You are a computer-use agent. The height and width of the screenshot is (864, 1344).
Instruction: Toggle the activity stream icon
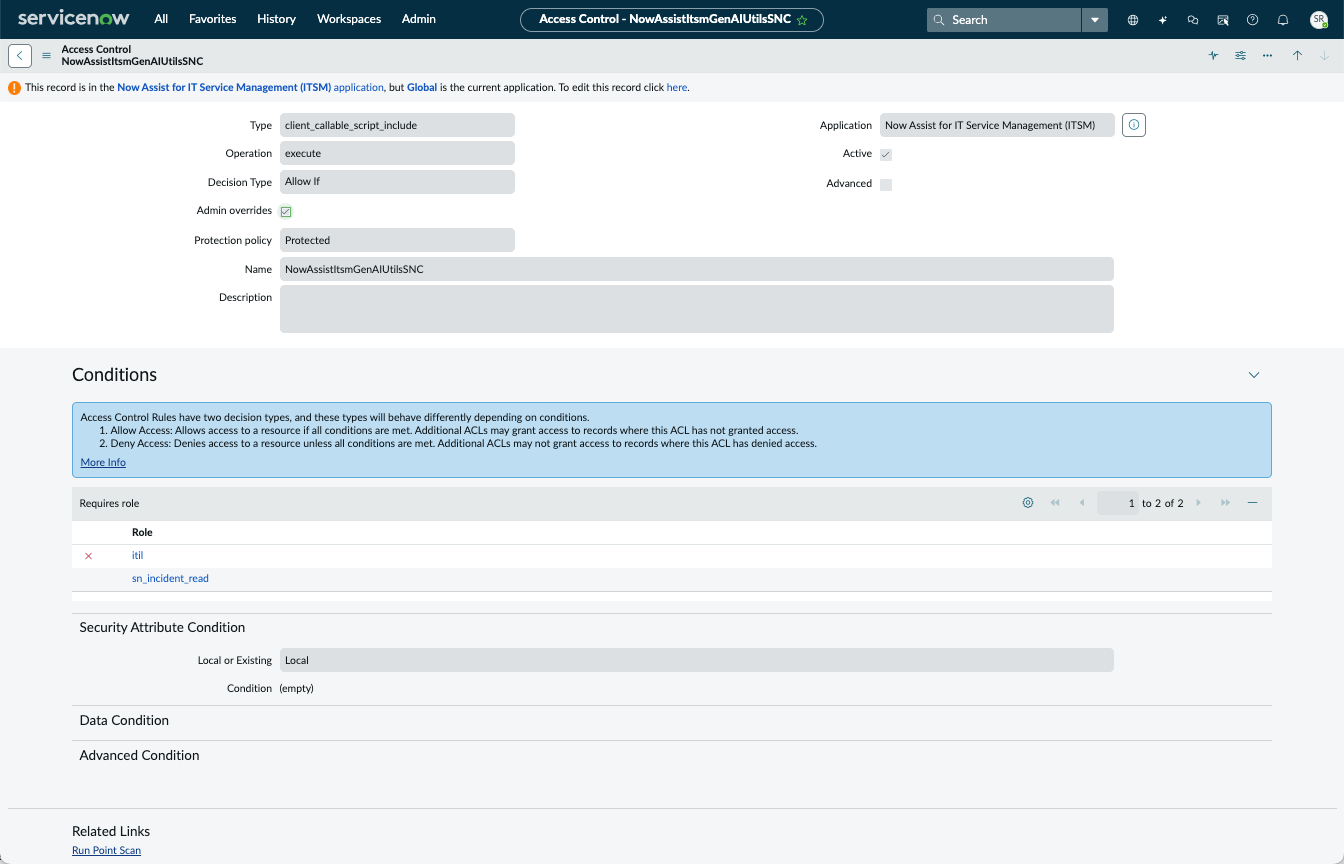pos(1213,56)
